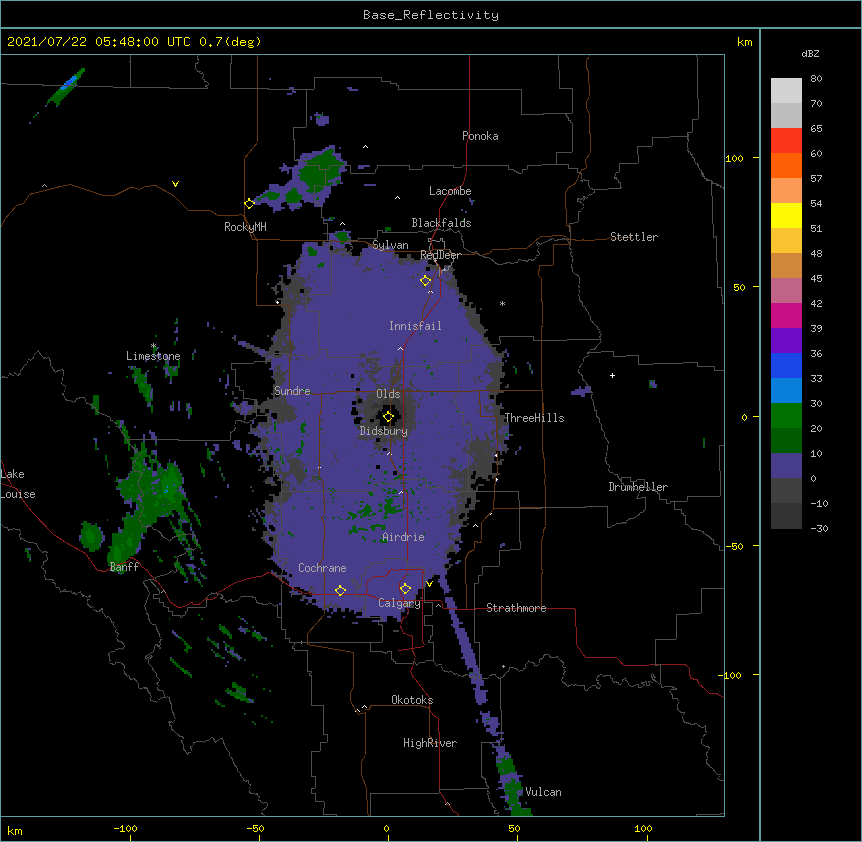The width and height of the screenshot is (862, 842).
Task: Click the Okotoks label
Action: tap(412, 700)
